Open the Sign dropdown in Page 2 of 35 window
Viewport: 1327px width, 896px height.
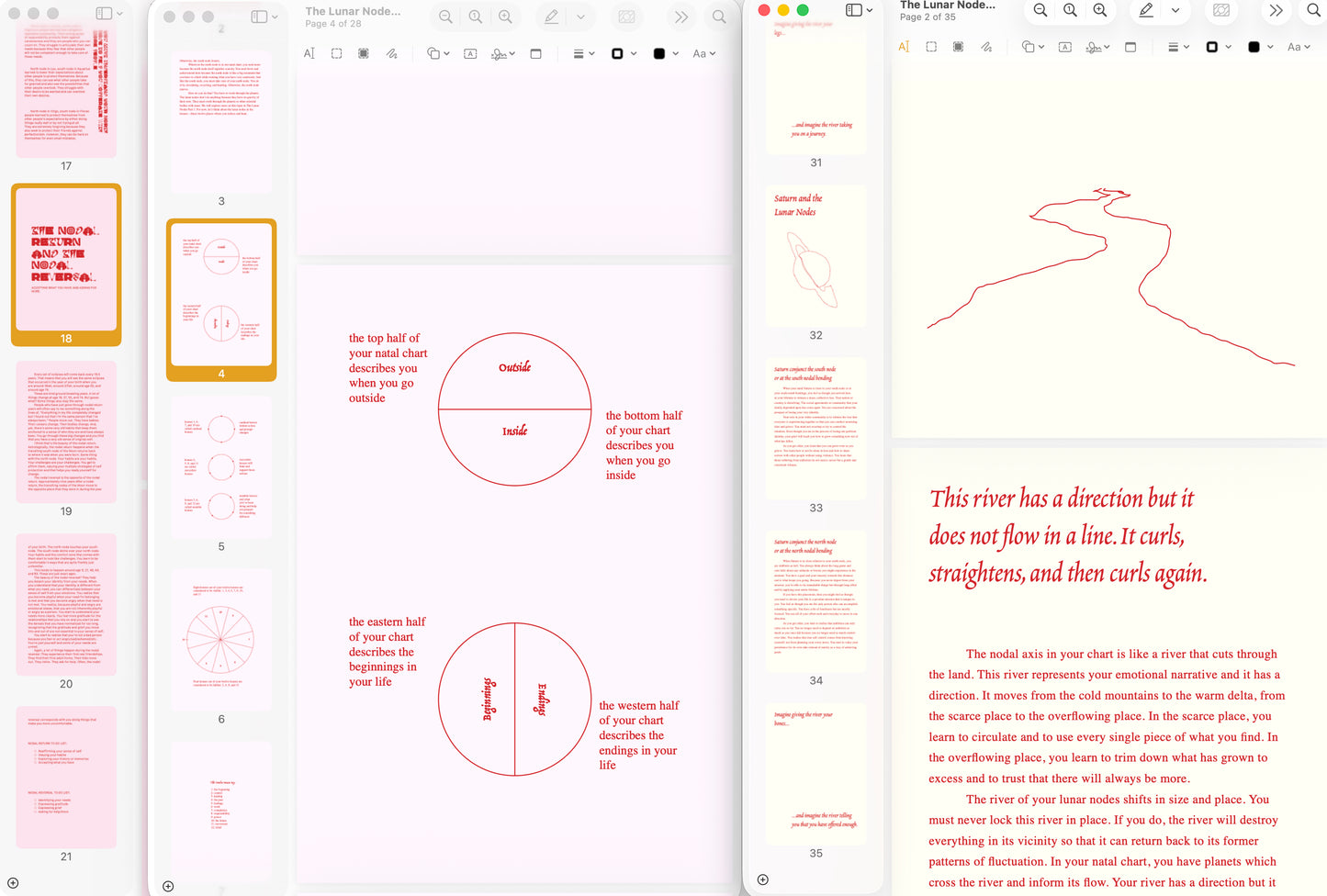click(1097, 47)
